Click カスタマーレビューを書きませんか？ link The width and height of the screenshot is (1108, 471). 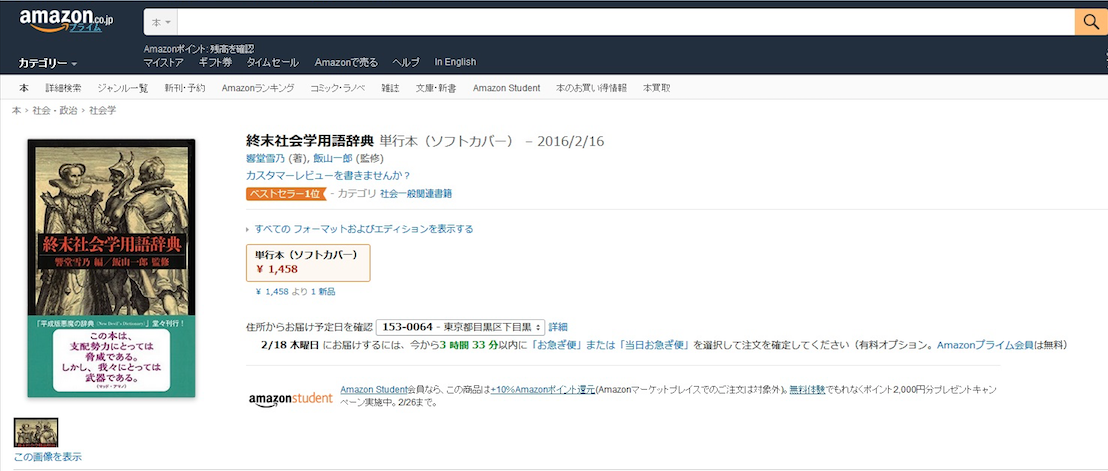point(328,175)
